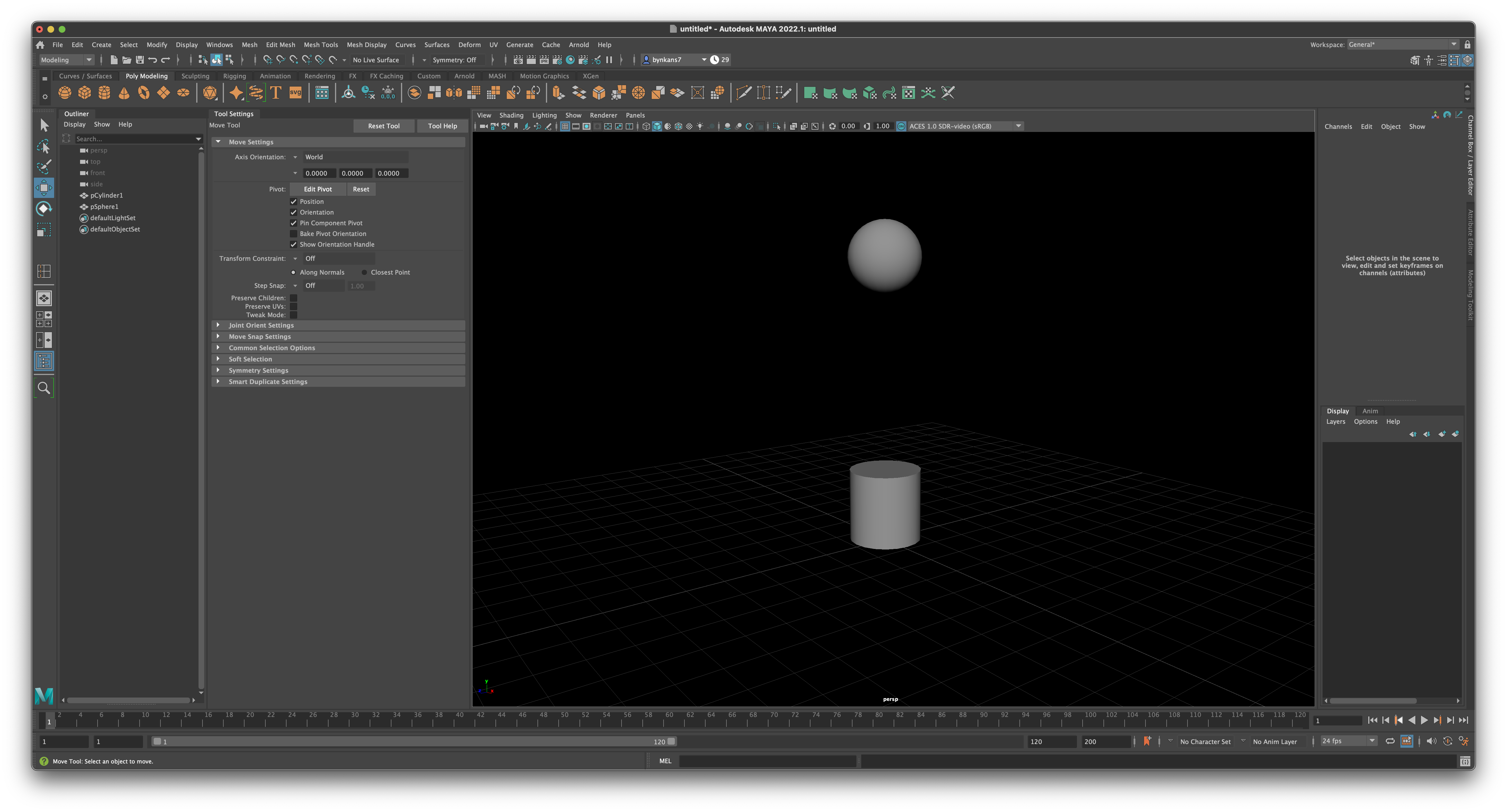Open the Deform menu
This screenshot has width=1507, height=812.
[x=469, y=45]
